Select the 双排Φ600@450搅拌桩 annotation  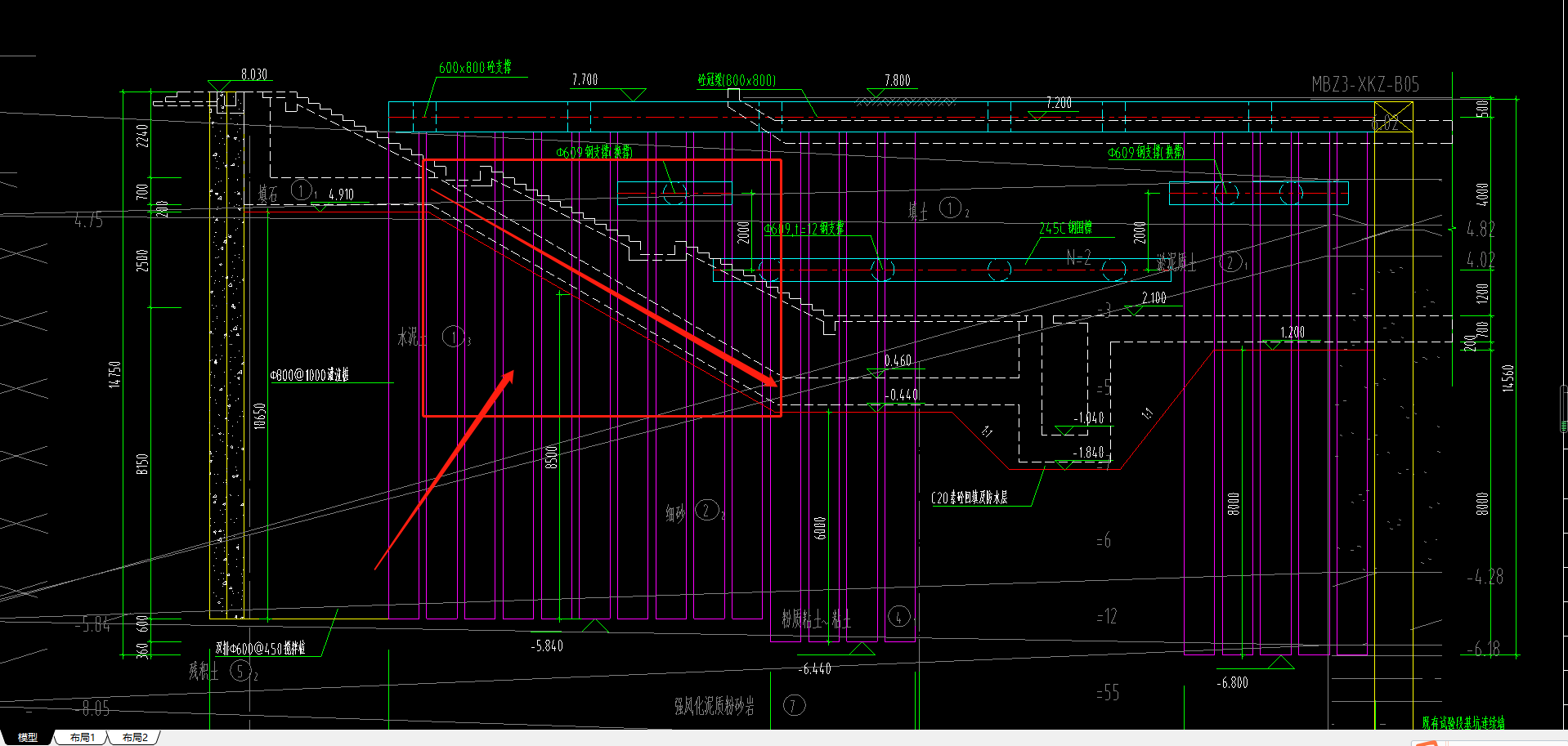[260, 648]
